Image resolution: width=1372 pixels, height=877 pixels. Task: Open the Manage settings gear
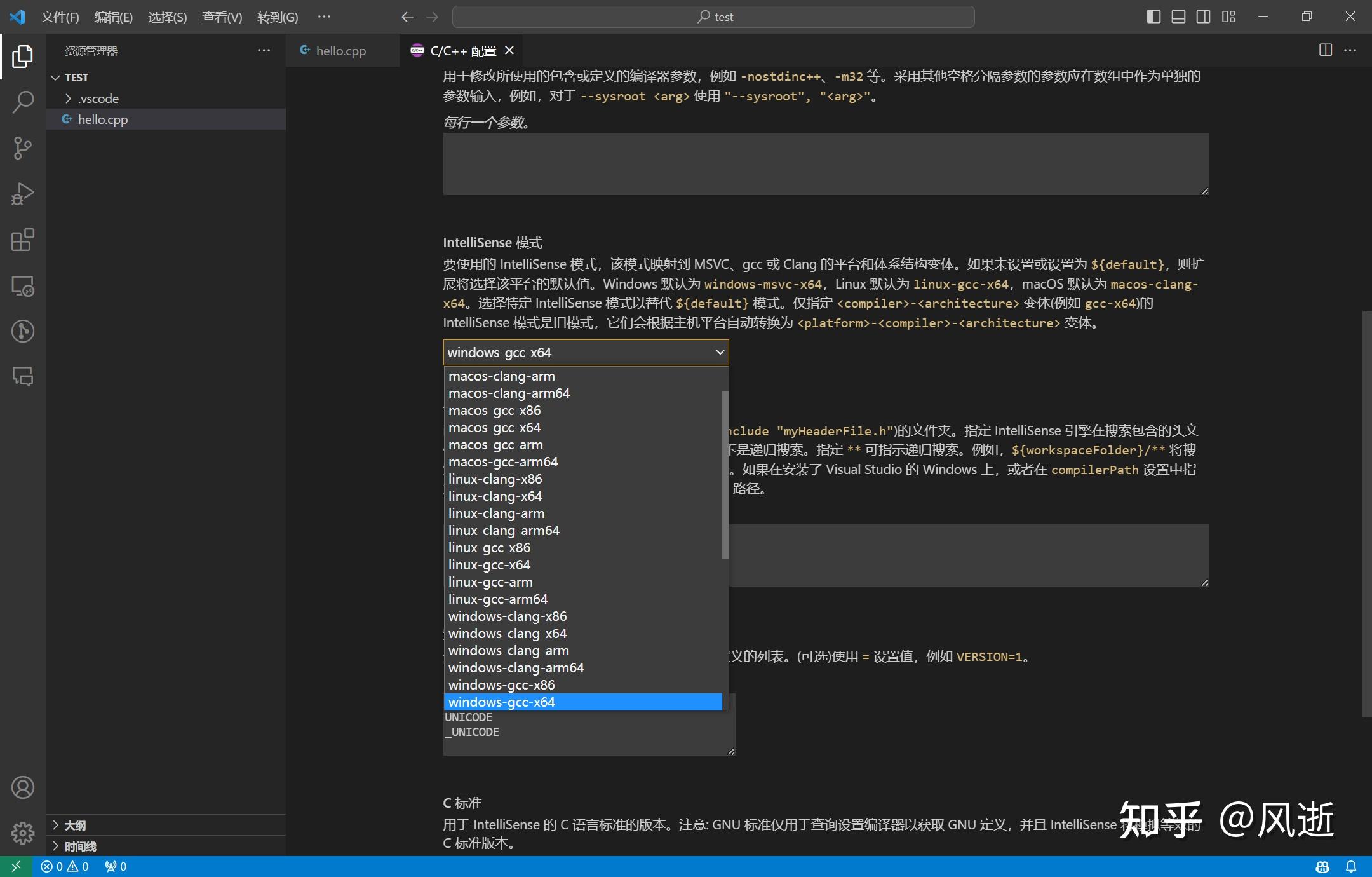point(23,833)
